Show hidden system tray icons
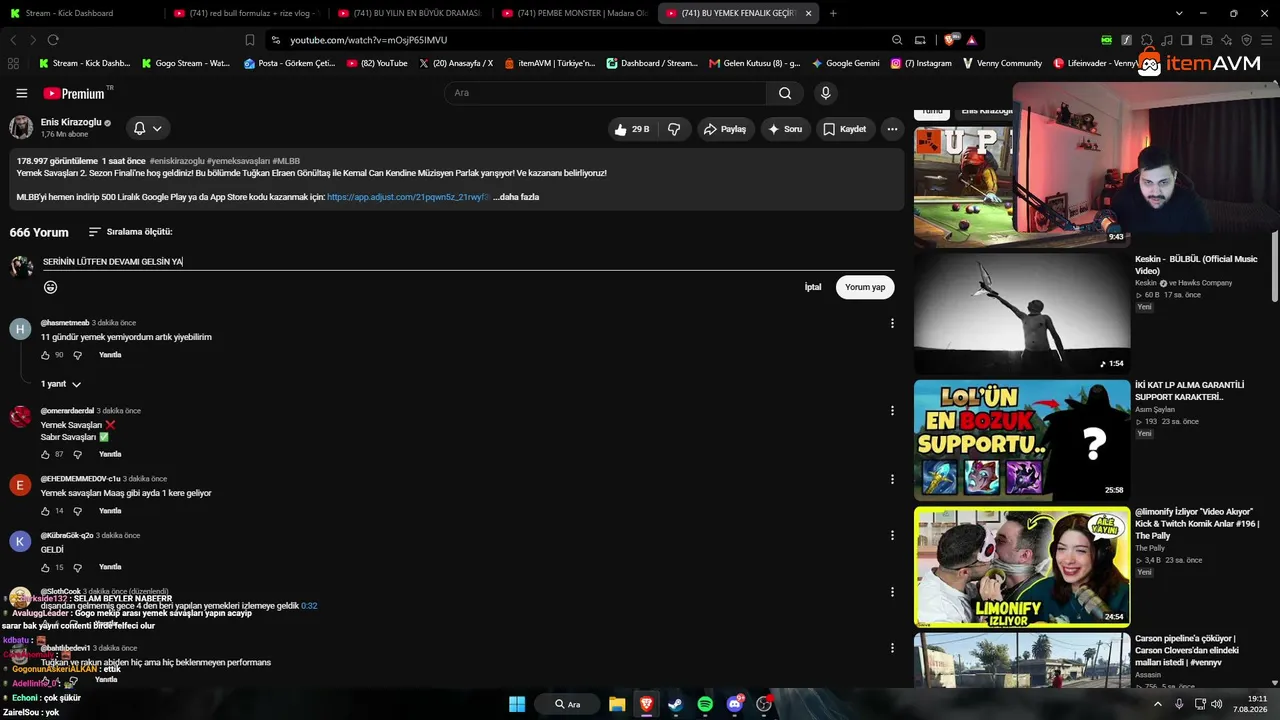This screenshot has height=720, width=1280. (x=1158, y=704)
